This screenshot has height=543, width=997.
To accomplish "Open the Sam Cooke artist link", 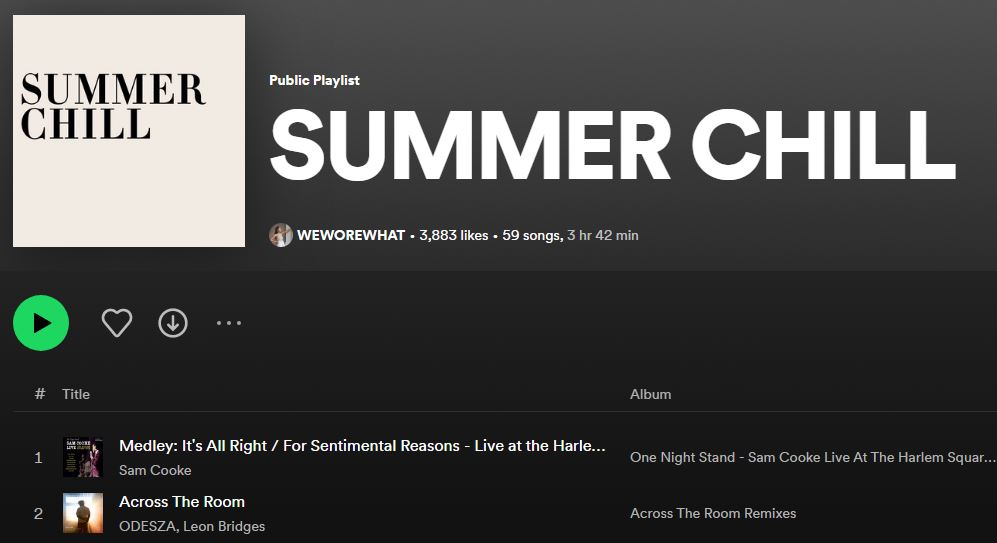I will pyautogui.click(x=155, y=471).
